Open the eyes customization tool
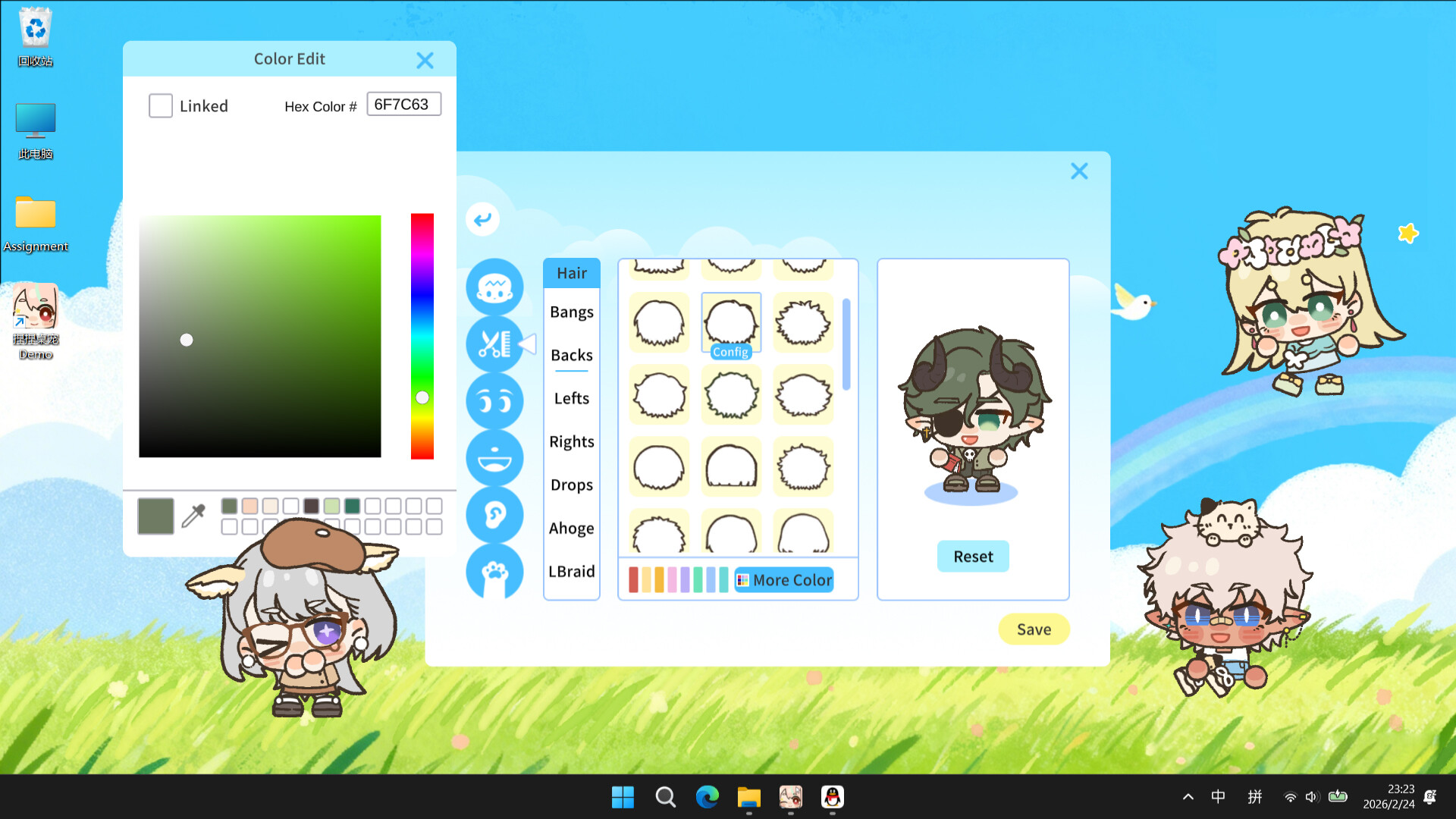This screenshot has height=819, width=1456. [x=494, y=401]
